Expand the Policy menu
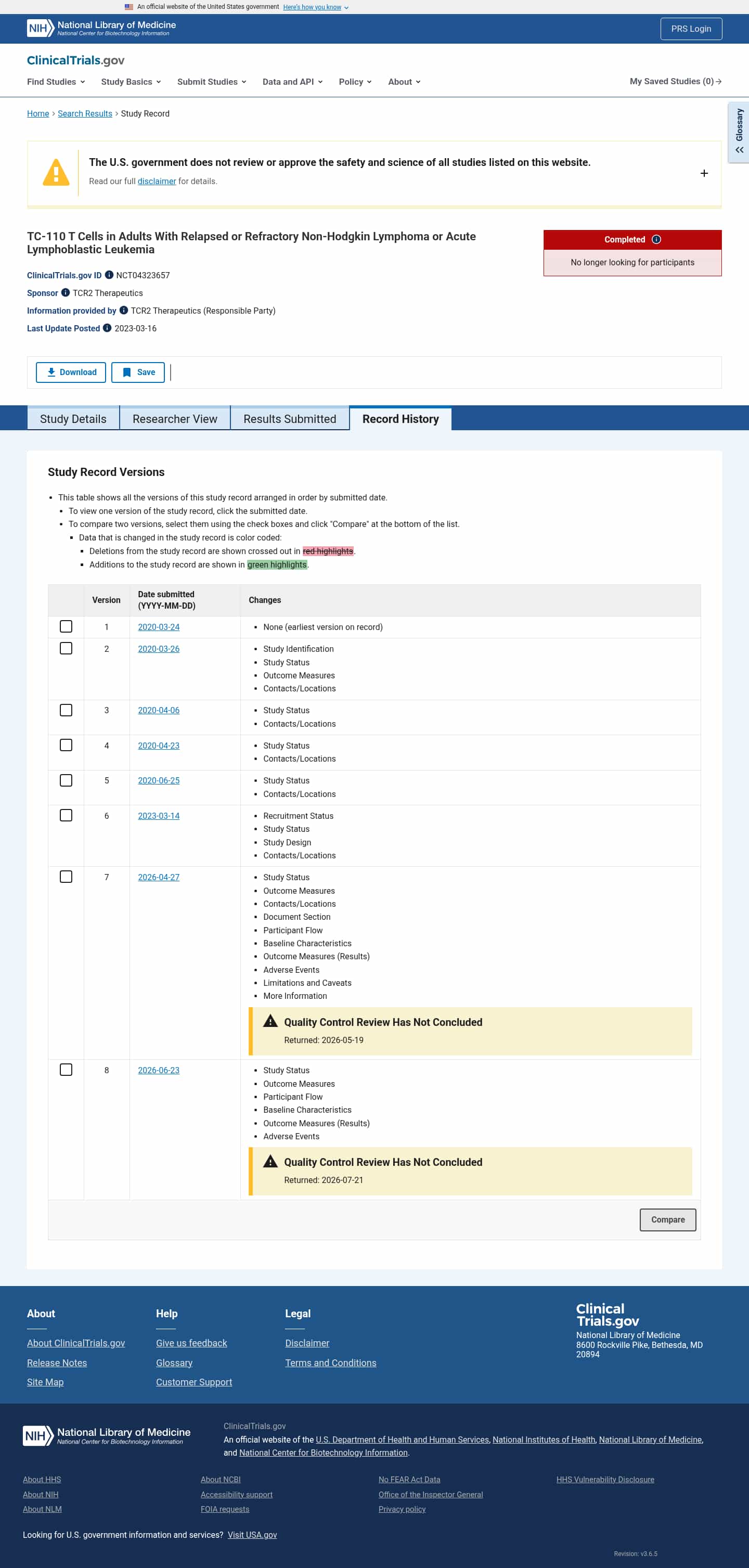The image size is (749, 1568). (355, 82)
